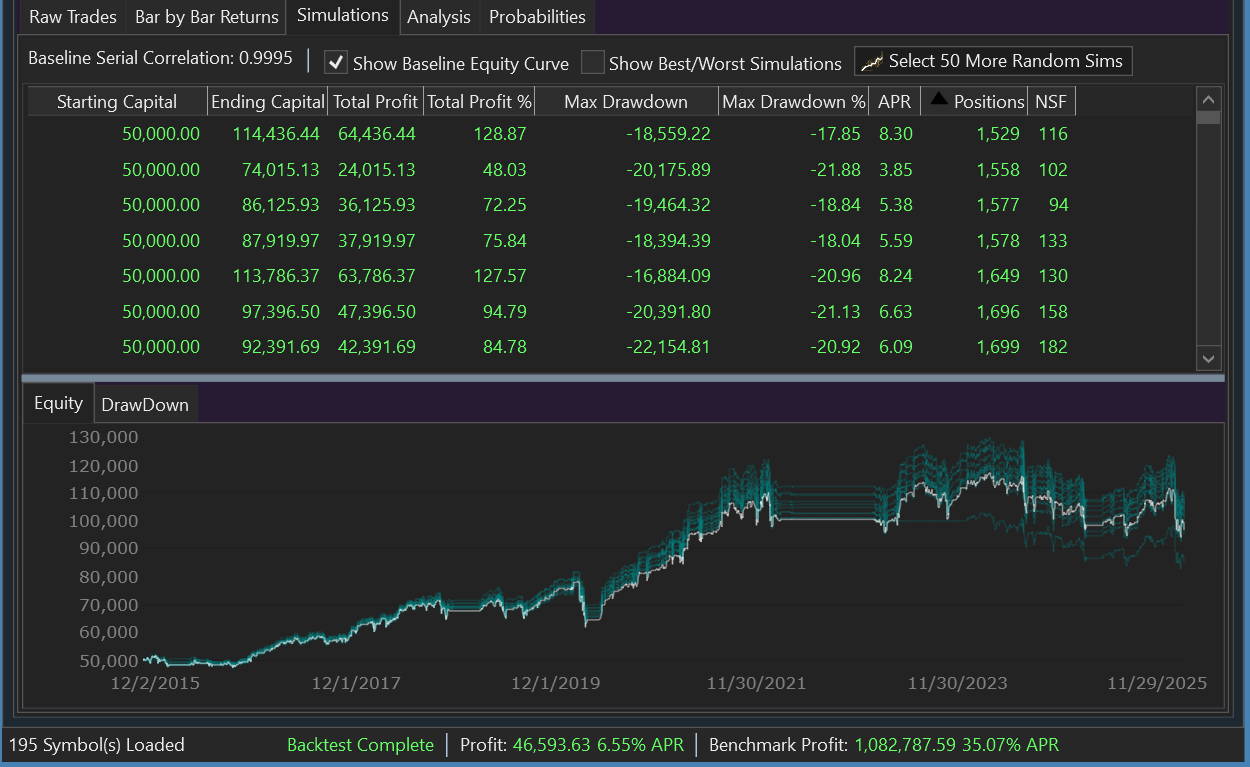Select the Equity chart tab
Viewport: 1250px width, 767px height.
[58, 403]
